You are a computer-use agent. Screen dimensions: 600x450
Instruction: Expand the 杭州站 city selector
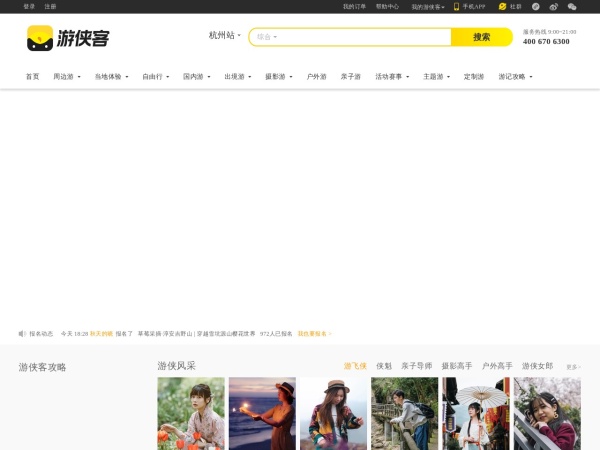225,35
